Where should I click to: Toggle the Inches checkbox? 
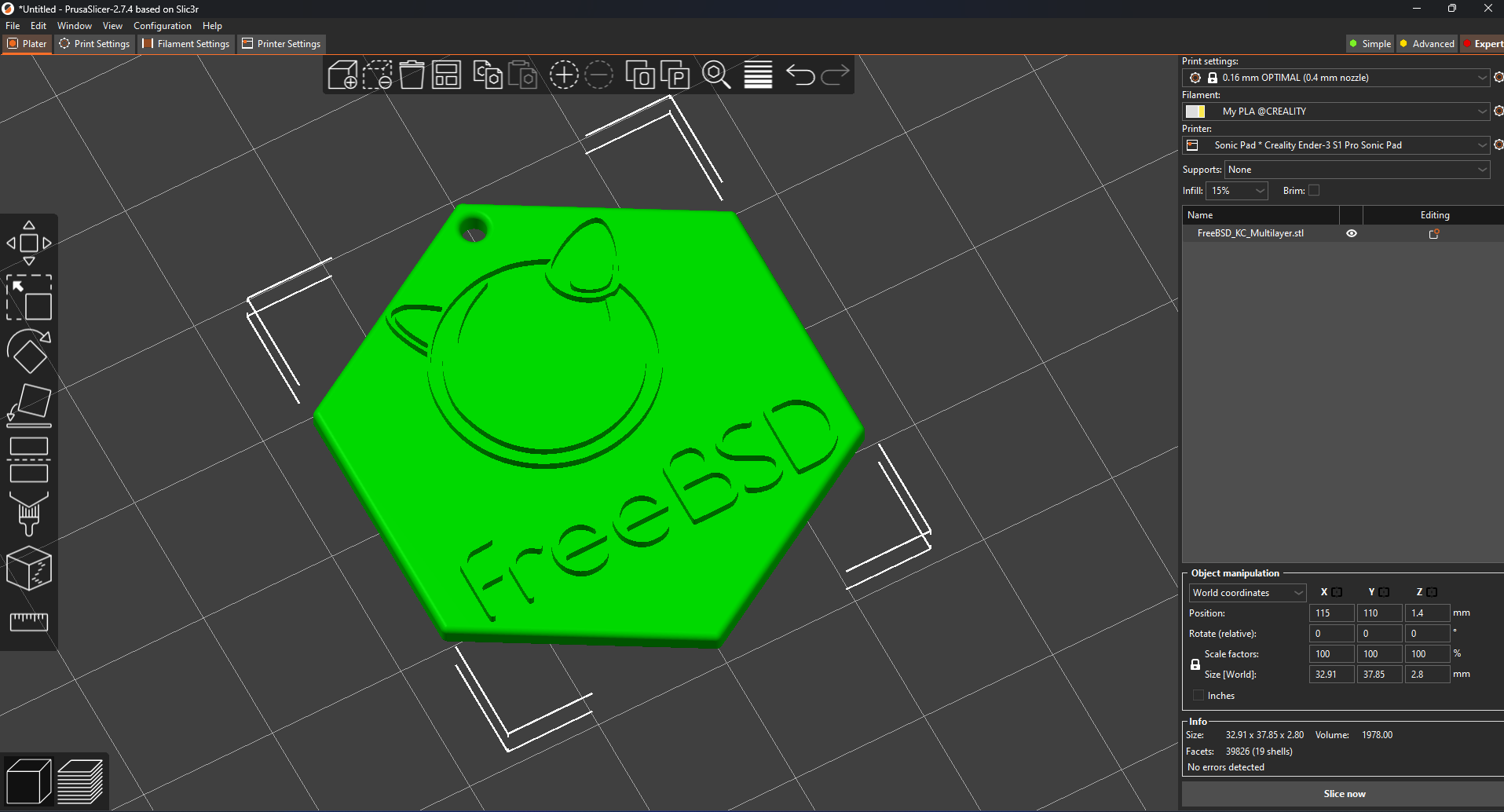[x=1198, y=696]
